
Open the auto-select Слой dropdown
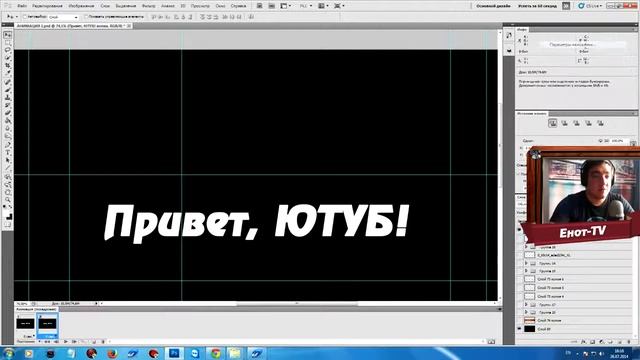pyautogui.click(x=63, y=17)
